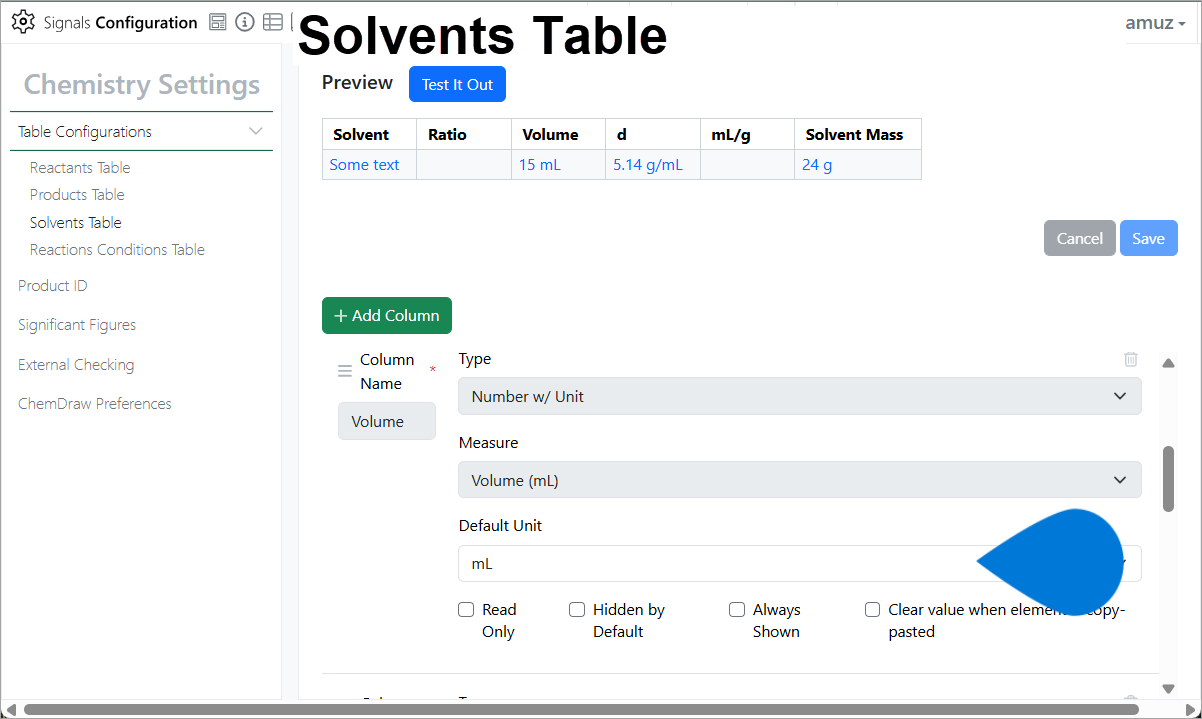1202x719 pixels.
Task: Open the ChemDraw Preferences section
Action: click(x=94, y=403)
